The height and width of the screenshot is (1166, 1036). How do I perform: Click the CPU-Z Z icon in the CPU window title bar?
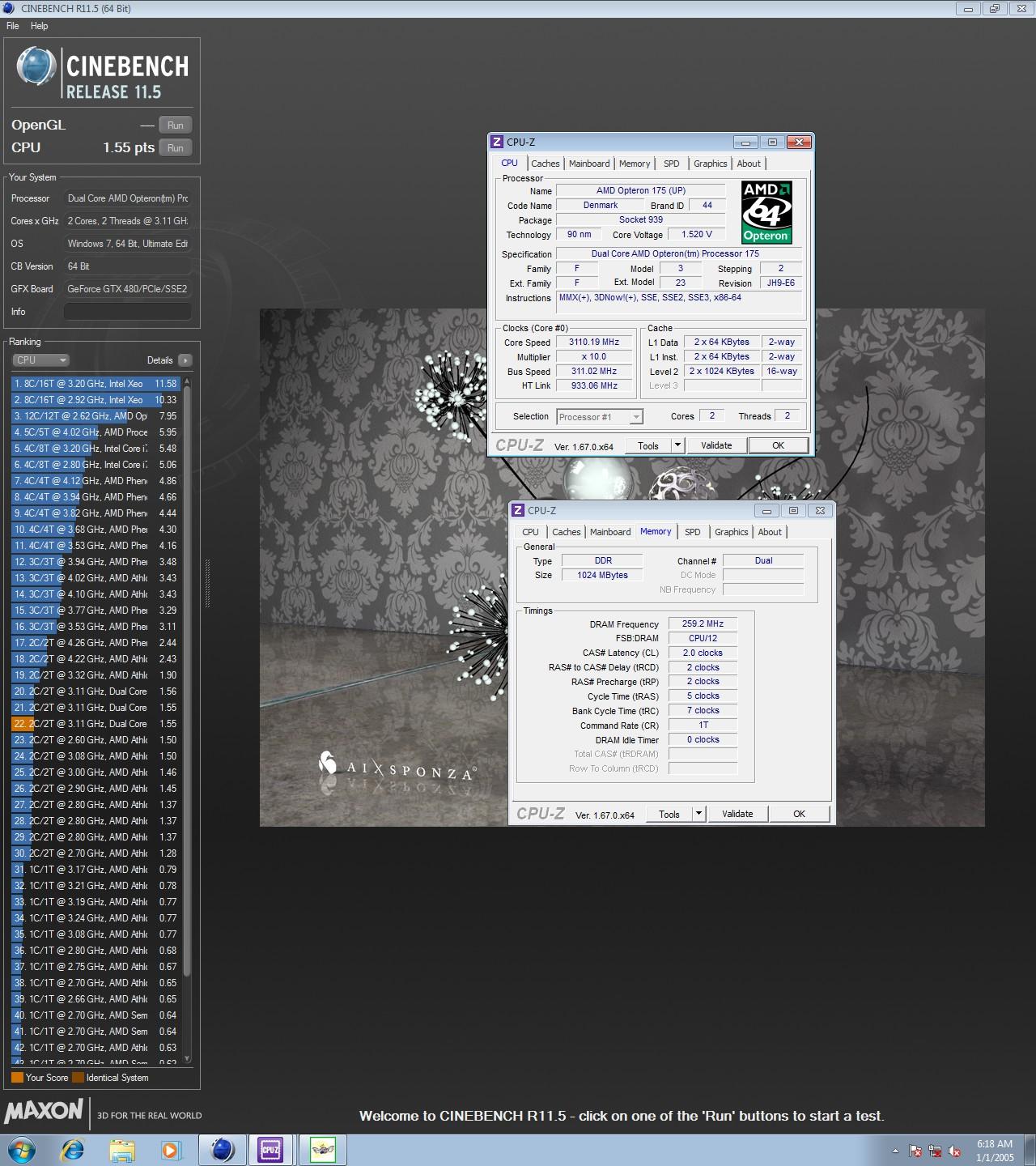(497, 142)
